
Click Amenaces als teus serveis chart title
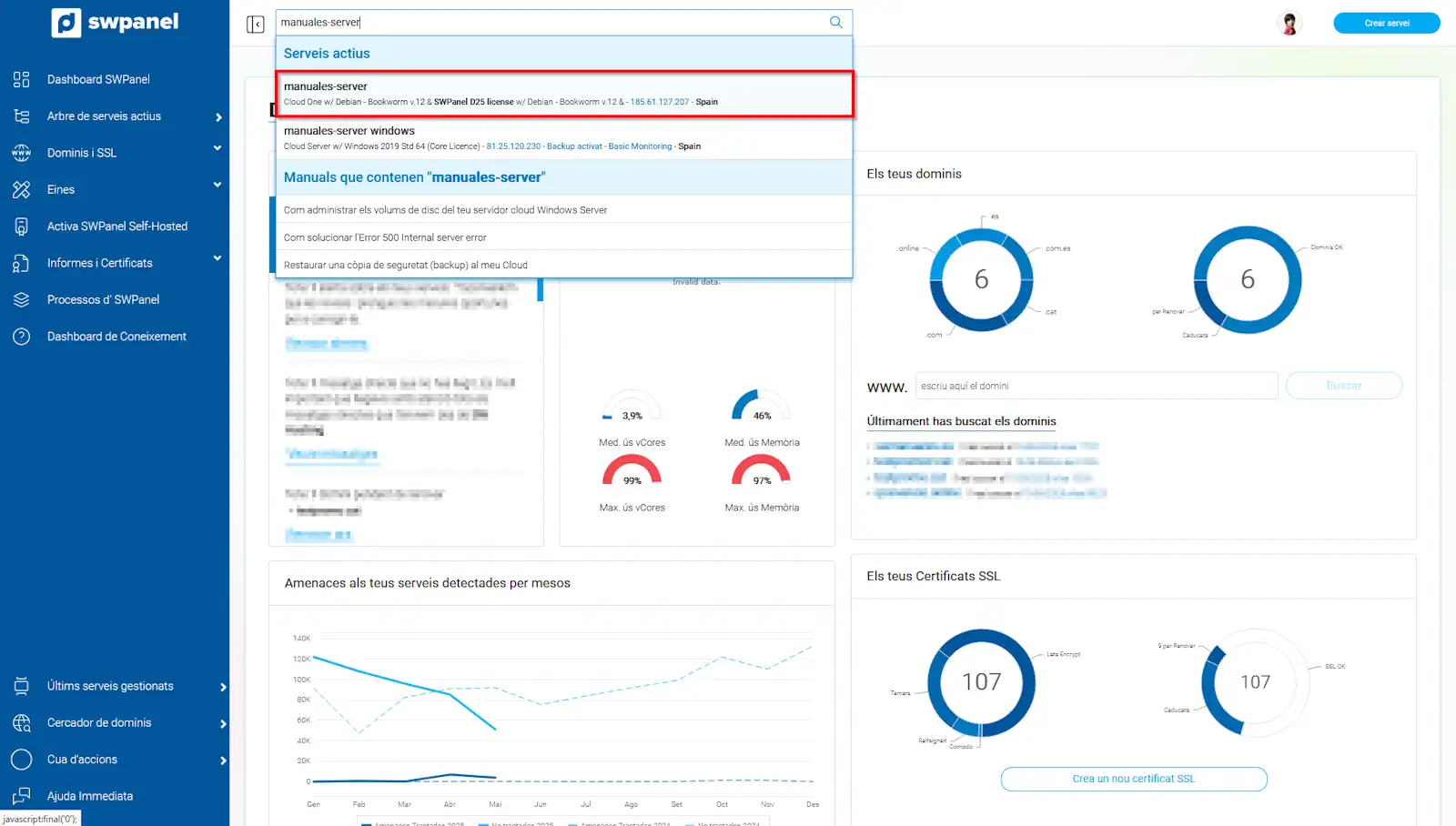click(428, 583)
